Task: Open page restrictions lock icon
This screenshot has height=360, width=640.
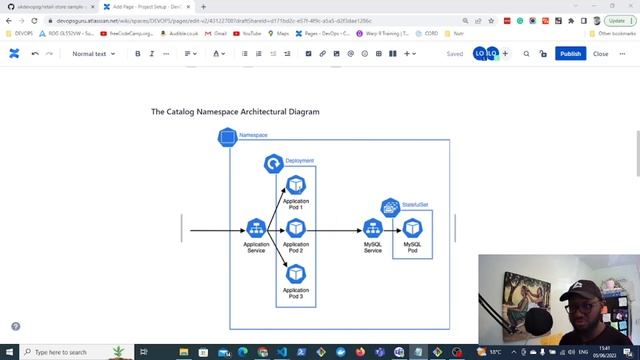Action: pyautogui.click(x=543, y=53)
